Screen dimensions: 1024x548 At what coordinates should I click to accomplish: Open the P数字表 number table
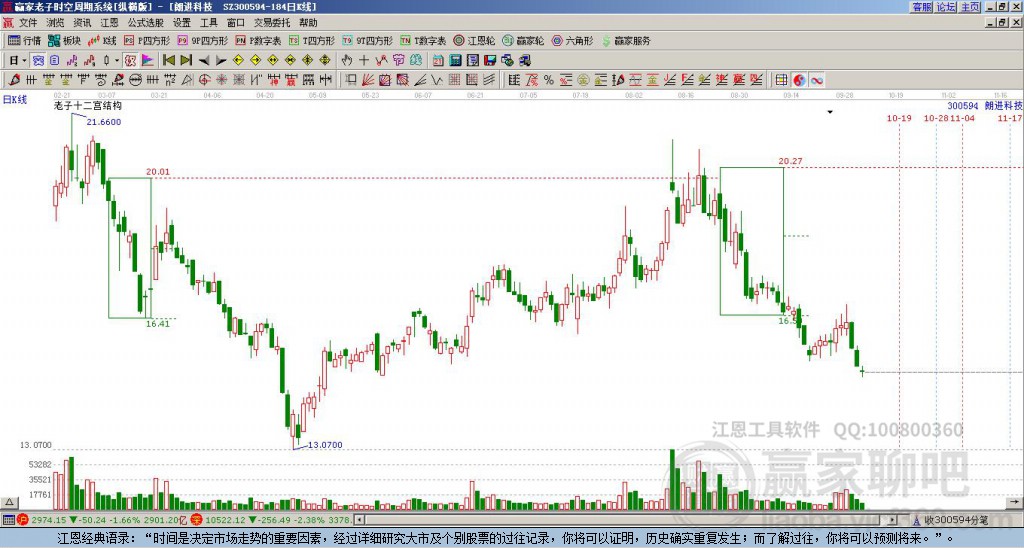click(258, 40)
